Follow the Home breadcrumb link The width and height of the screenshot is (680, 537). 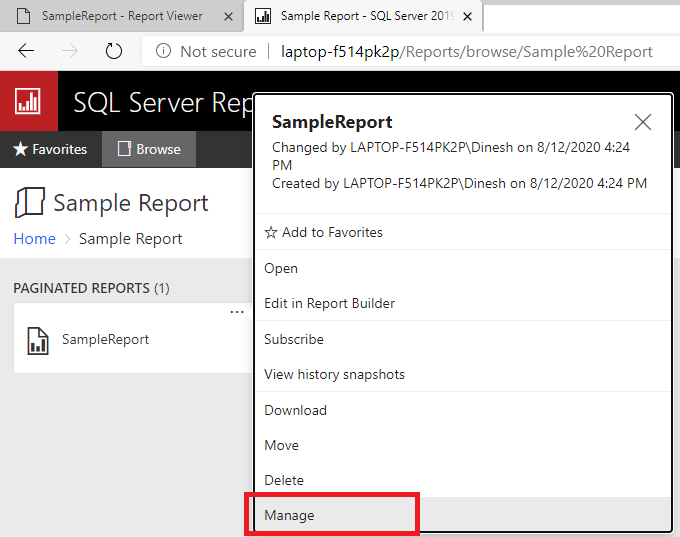[34, 239]
